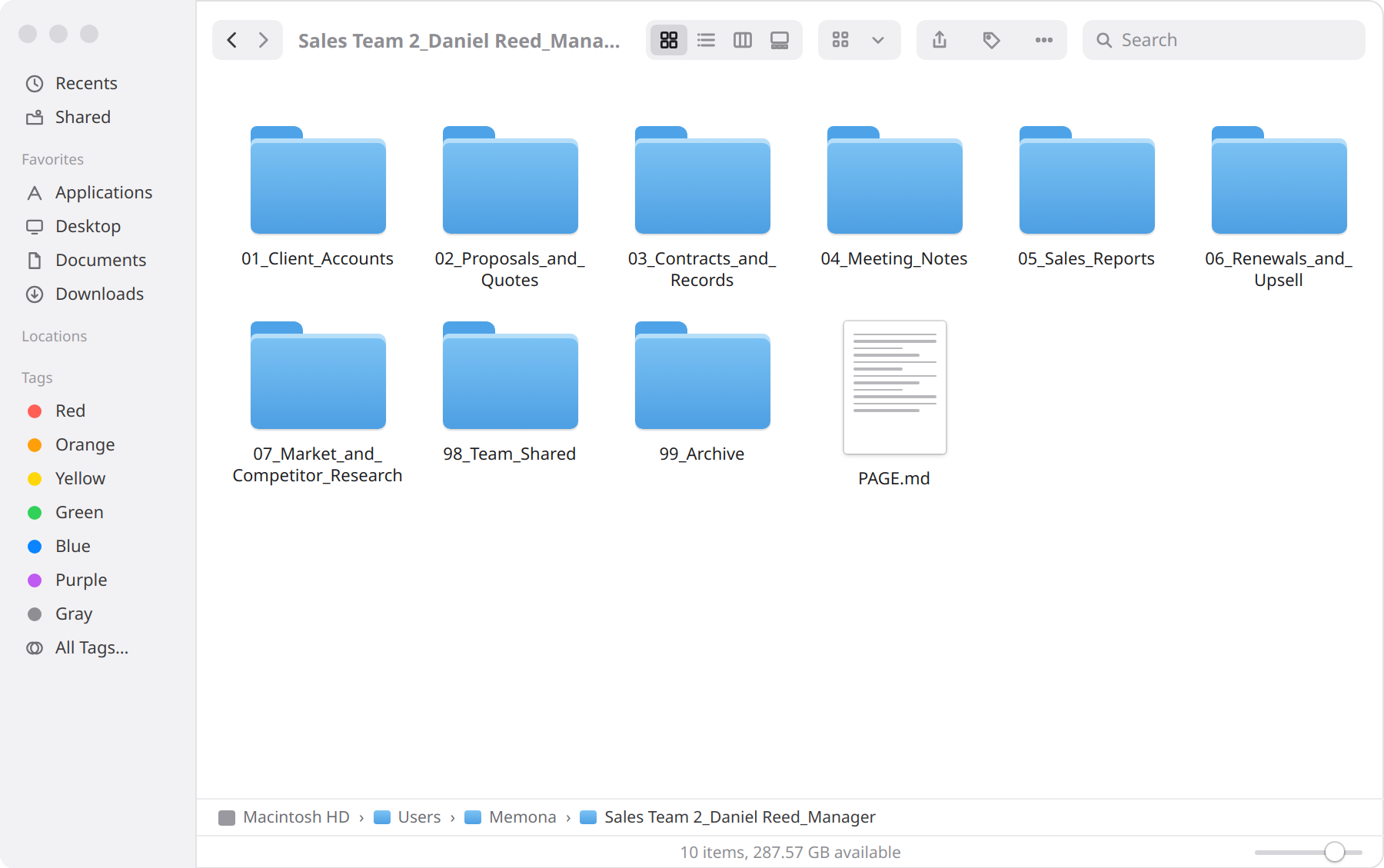Click the Share toolbar icon
The width and height of the screenshot is (1384, 868).
point(940,40)
